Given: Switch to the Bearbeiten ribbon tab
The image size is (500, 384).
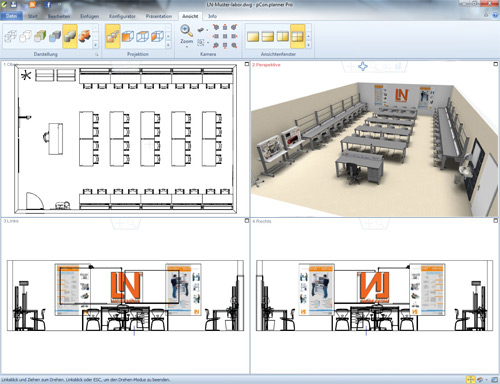Looking at the screenshot, I should (59, 16).
